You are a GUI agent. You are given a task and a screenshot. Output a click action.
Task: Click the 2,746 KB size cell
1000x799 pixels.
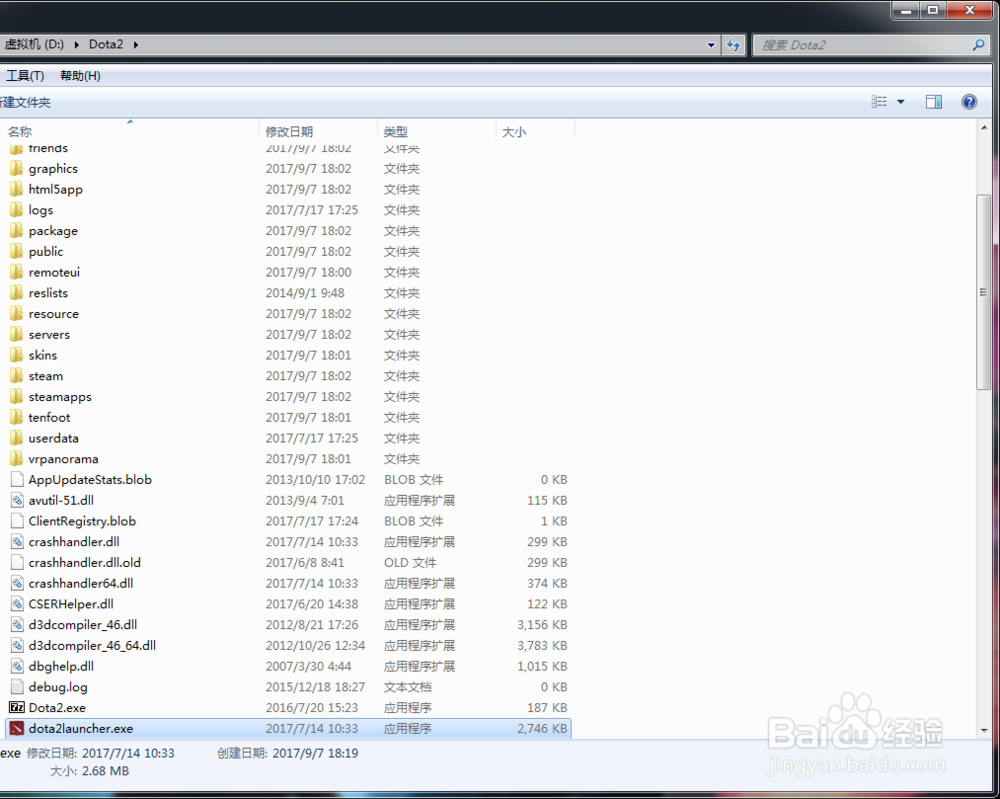pyautogui.click(x=542, y=728)
